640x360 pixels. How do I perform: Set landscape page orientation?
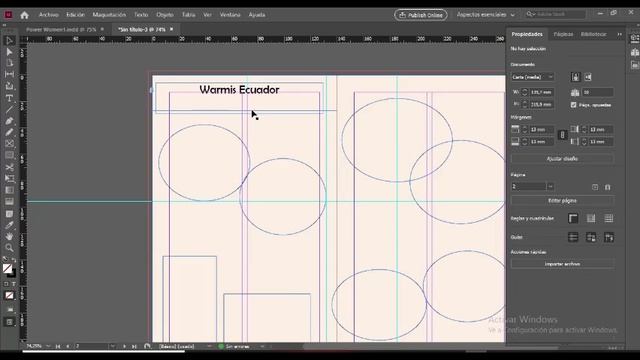588,77
